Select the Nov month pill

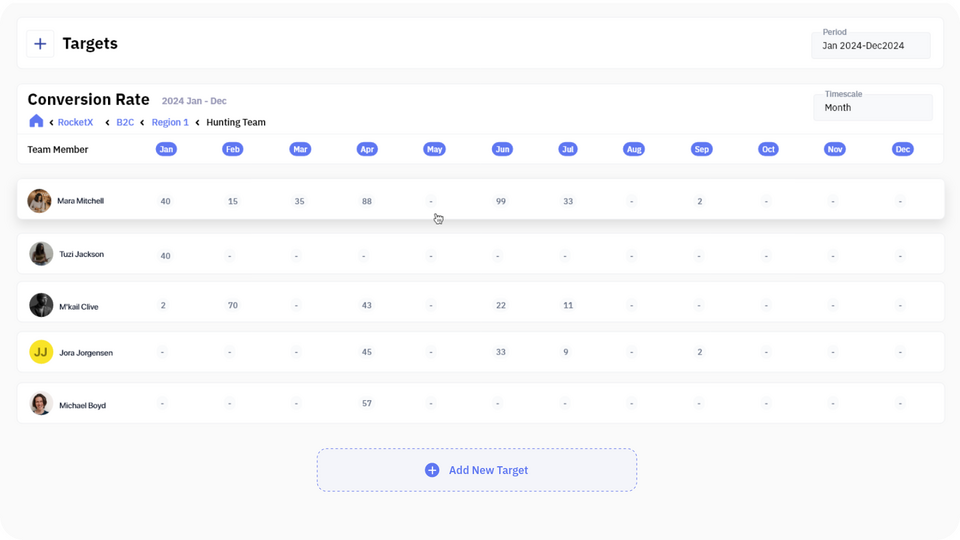coord(835,149)
